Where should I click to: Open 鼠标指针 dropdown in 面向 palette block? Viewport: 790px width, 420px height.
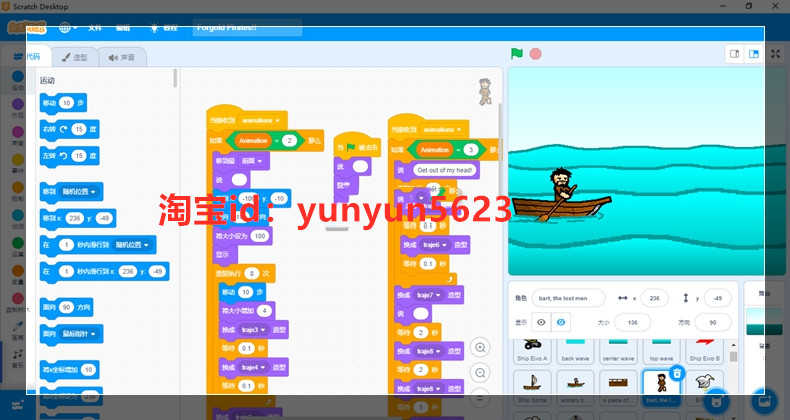click(x=80, y=334)
